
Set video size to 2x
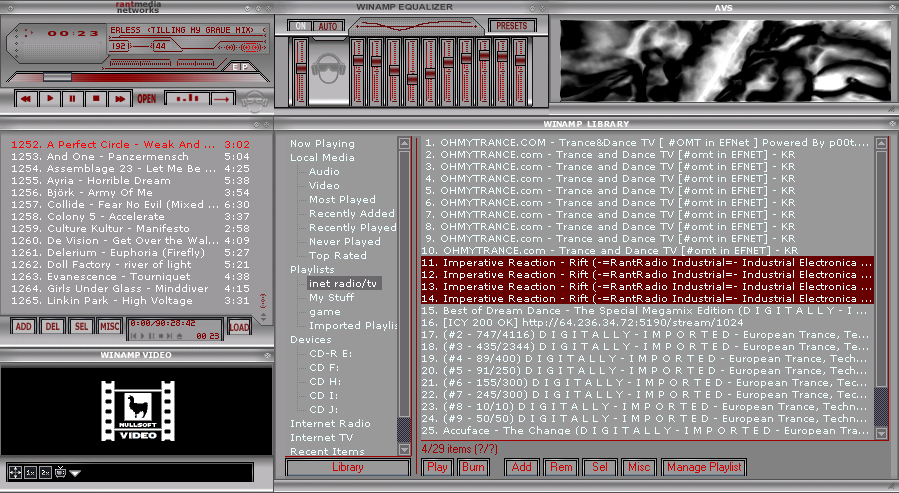[x=45, y=472]
